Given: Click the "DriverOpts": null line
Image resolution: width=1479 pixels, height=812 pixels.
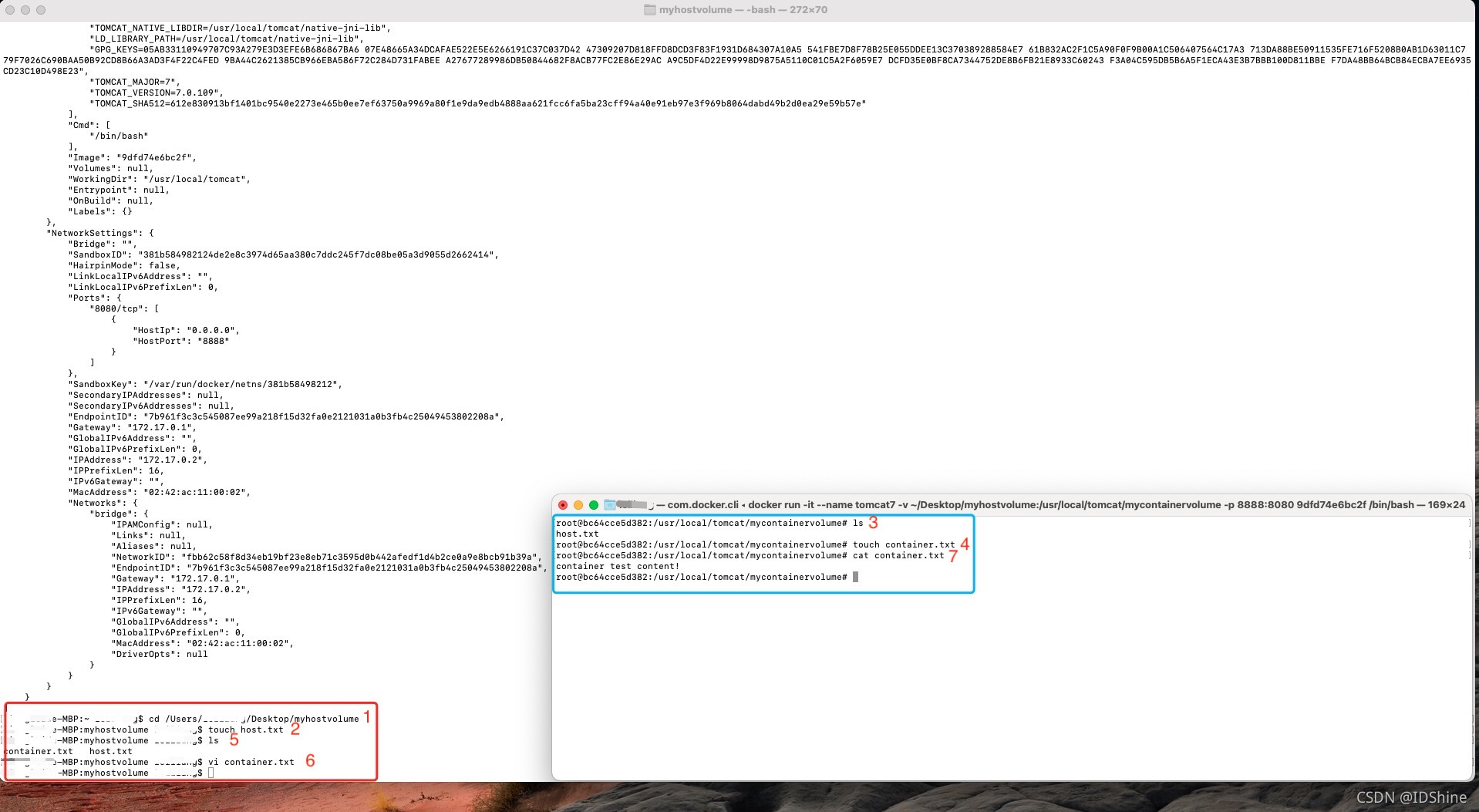Looking at the screenshot, I should [x=159, y=654].
